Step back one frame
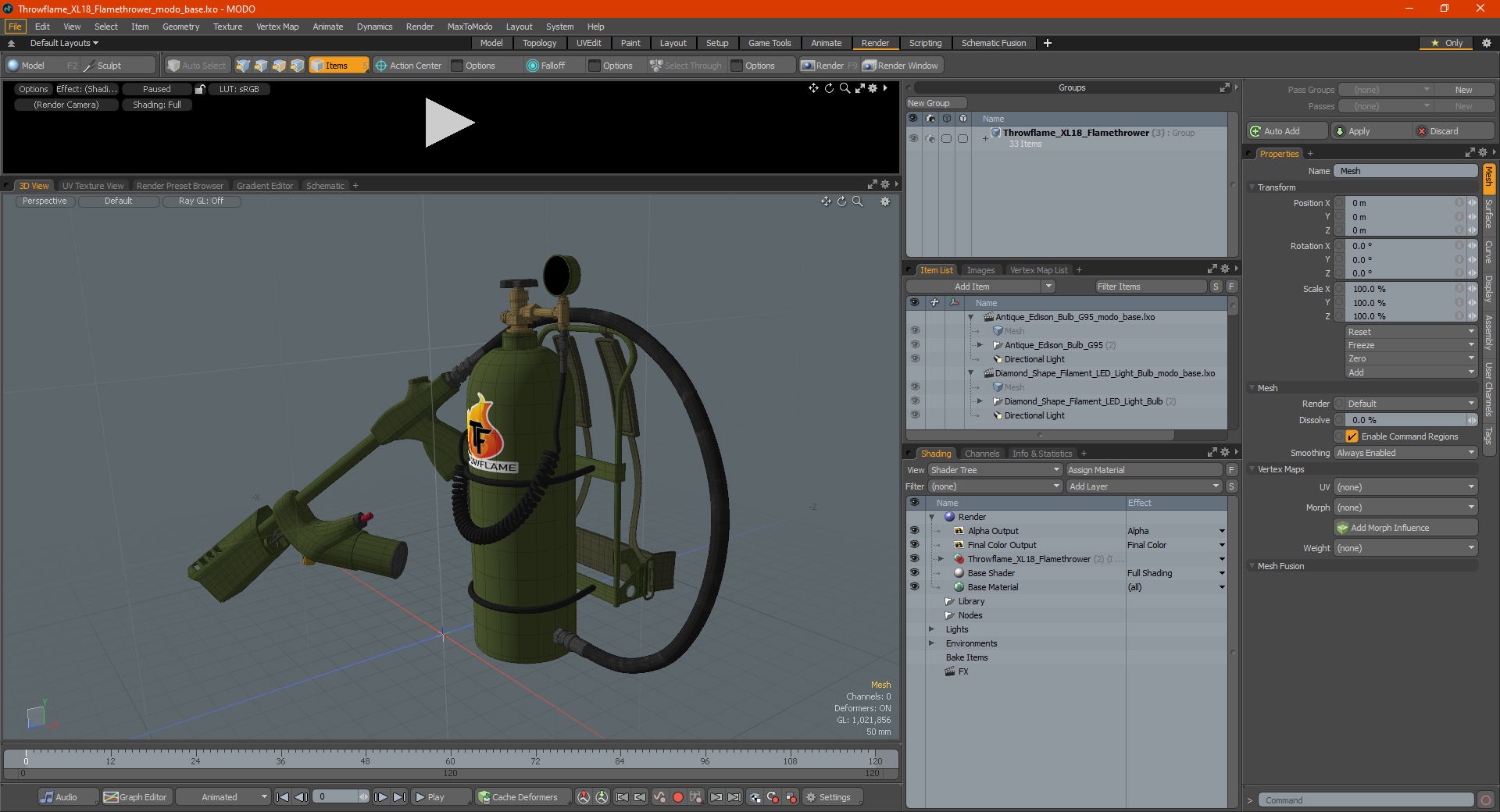 [301, 797]
